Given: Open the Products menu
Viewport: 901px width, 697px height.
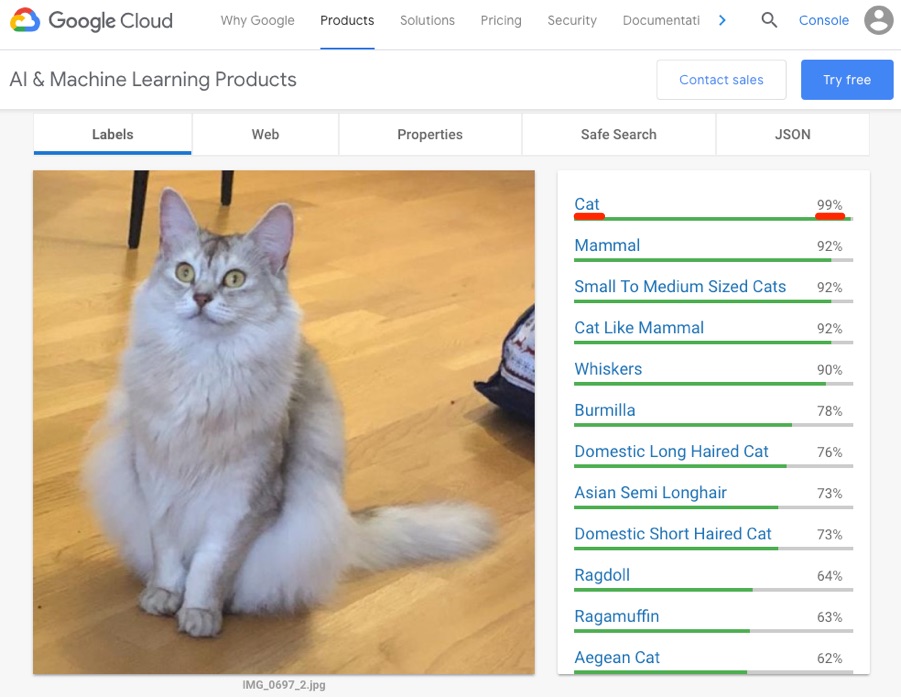Looking at the screenshot, I should 347,19.
